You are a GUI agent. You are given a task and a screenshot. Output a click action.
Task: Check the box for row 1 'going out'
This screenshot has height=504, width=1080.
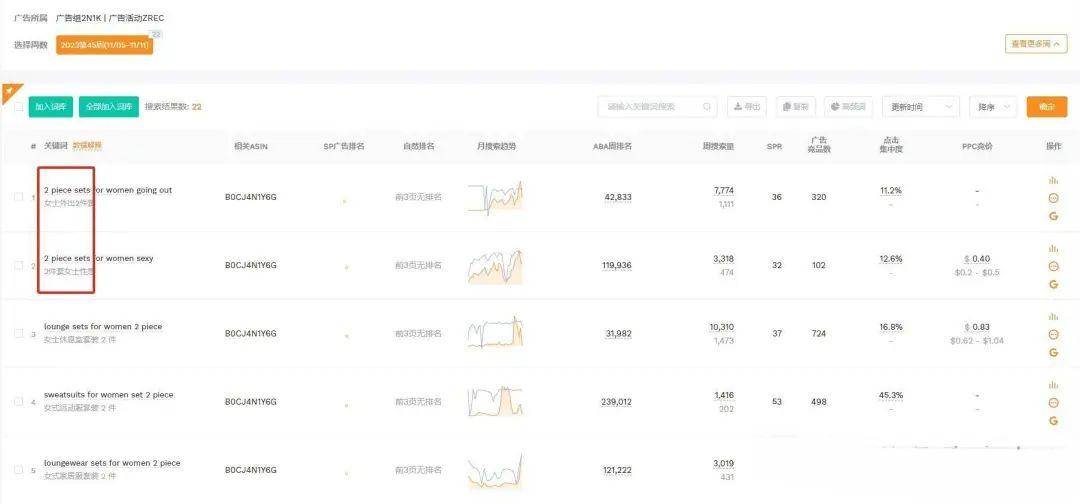[19, 197]
